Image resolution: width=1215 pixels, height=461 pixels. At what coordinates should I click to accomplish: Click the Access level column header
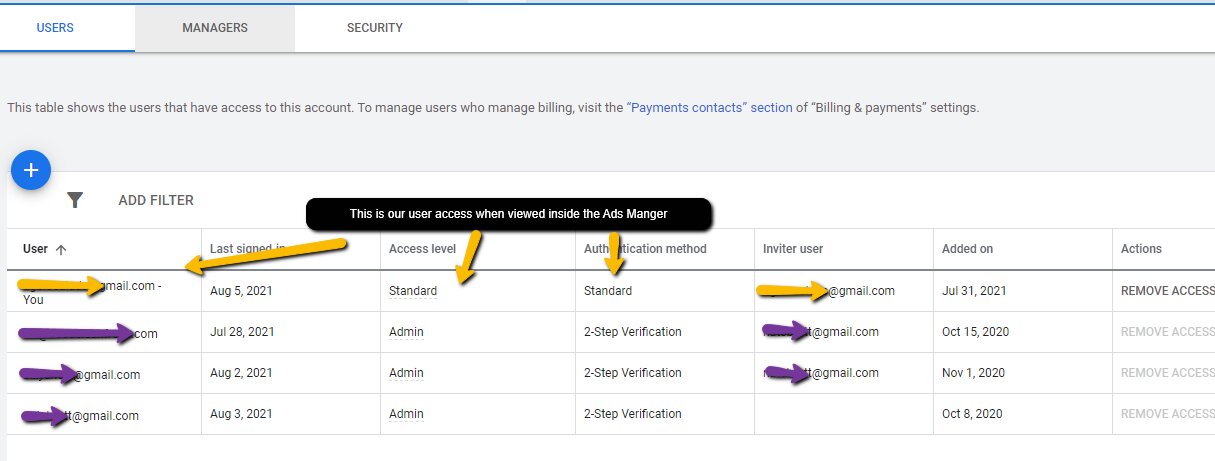click(x=422, y=249)
